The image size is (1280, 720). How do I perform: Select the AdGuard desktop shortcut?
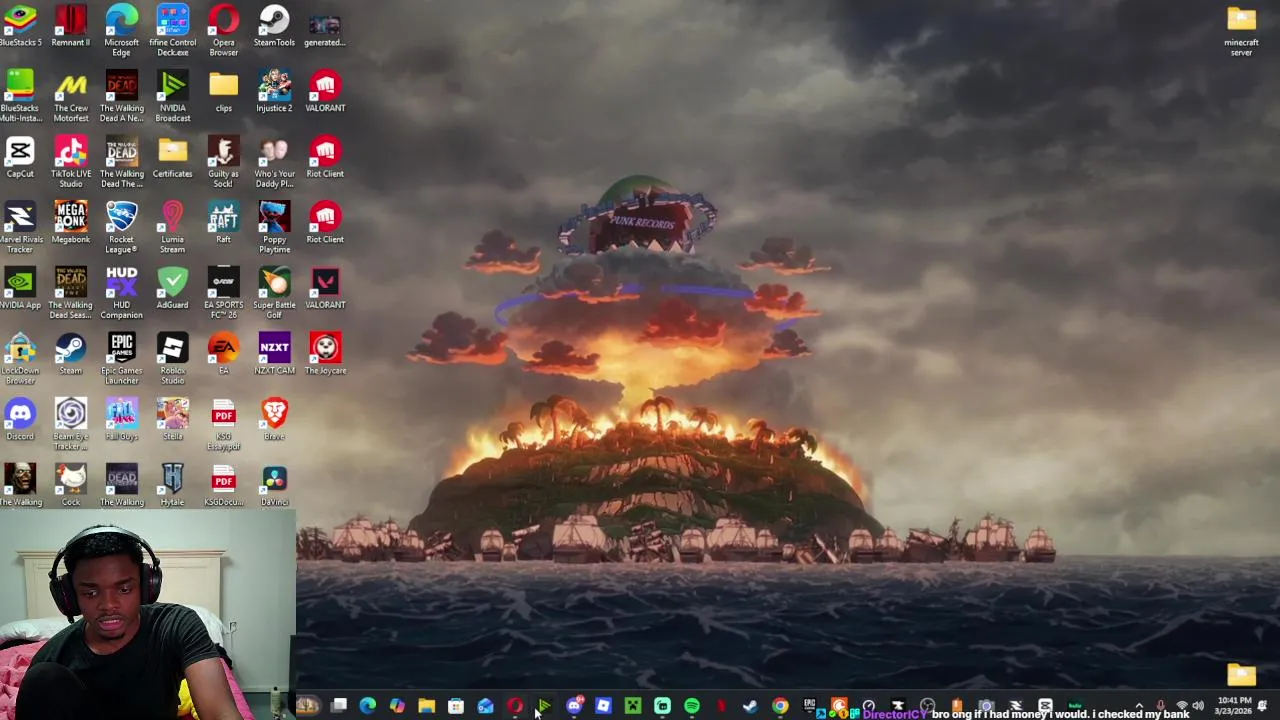[x=173, y=289]
